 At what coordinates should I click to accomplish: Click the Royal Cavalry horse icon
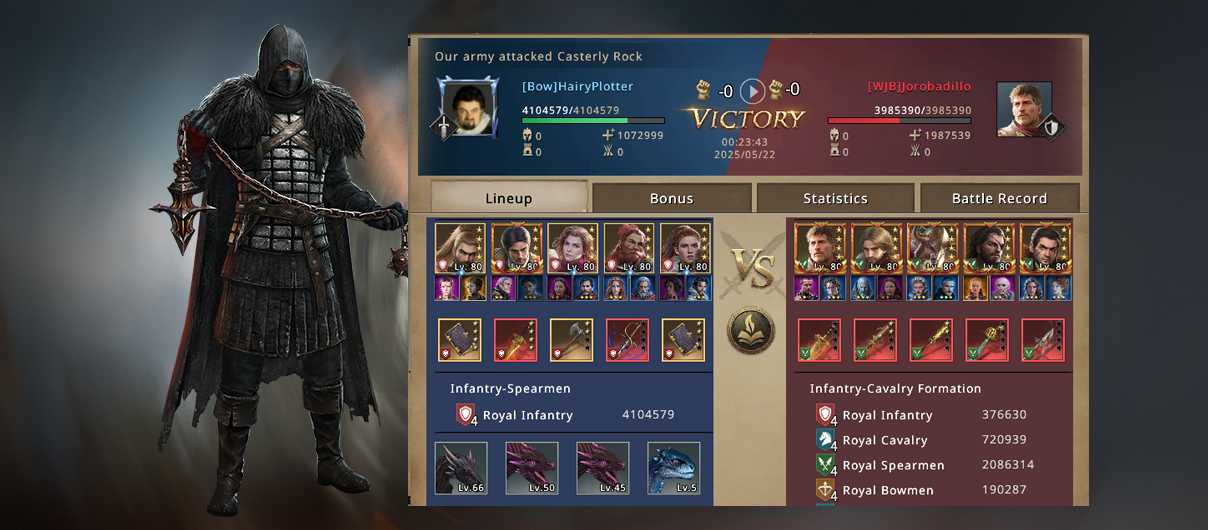[825, 440]
